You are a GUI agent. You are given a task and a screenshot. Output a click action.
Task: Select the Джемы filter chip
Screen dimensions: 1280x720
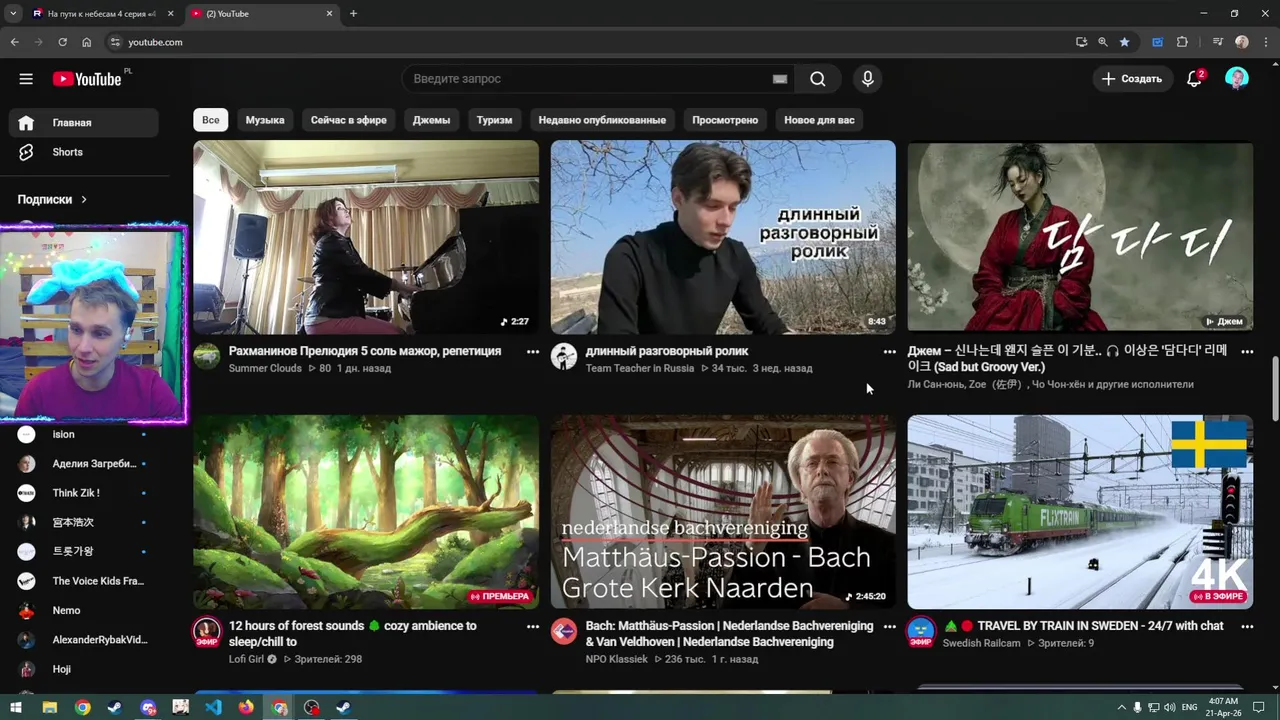pyautogui.click(x=431, y=120)
